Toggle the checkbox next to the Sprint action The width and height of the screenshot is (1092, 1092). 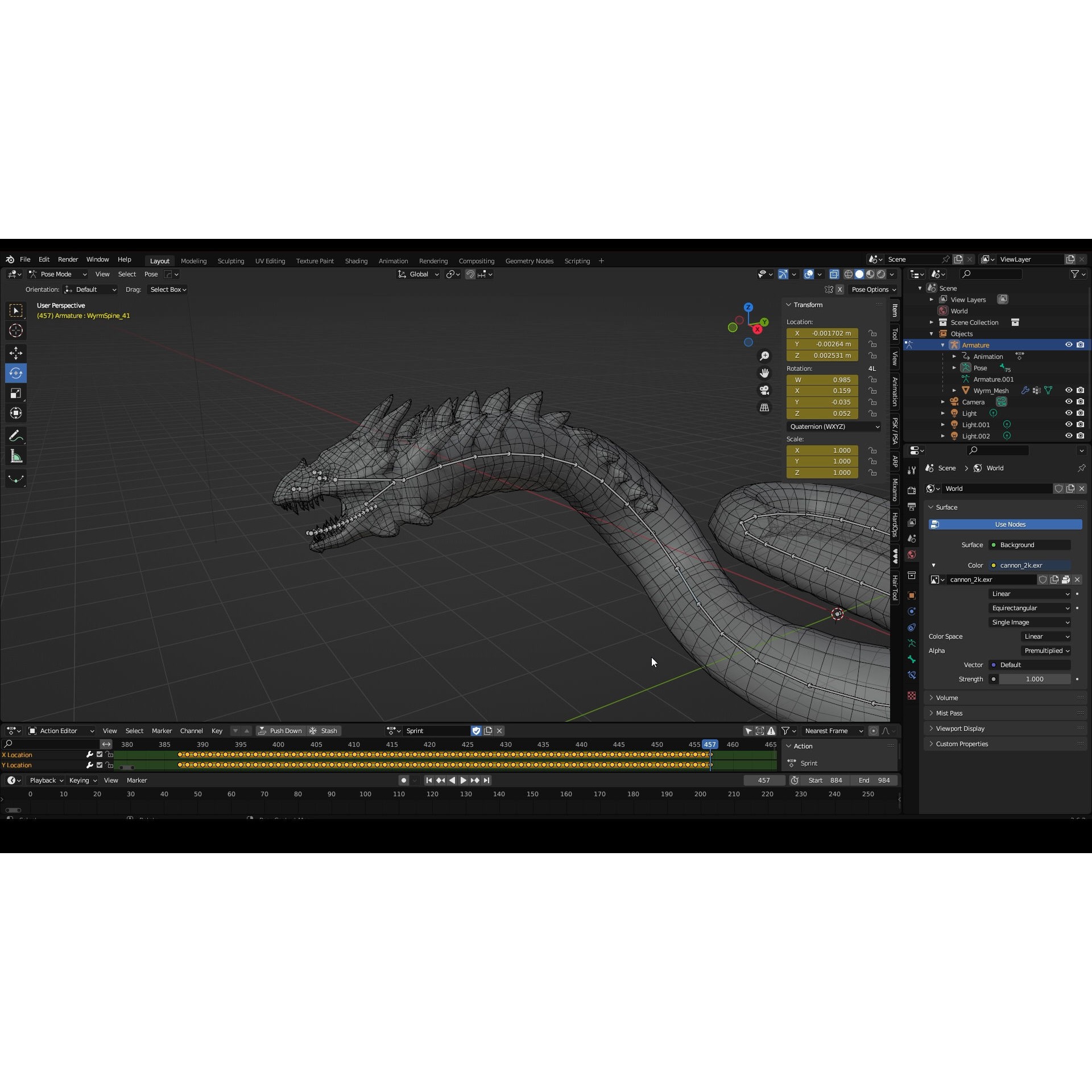(x=477, y=730)
